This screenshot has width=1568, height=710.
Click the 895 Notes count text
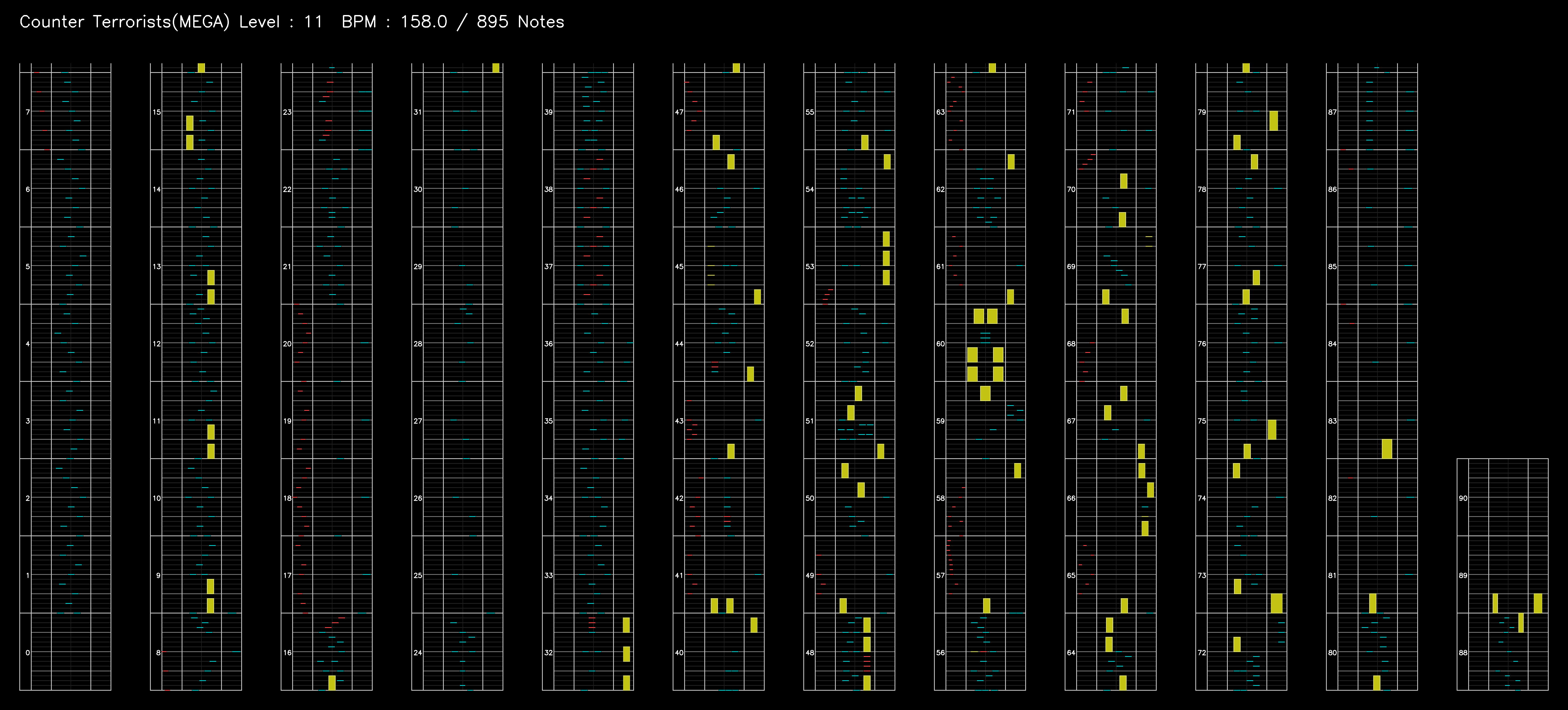[x=521, y=22]
